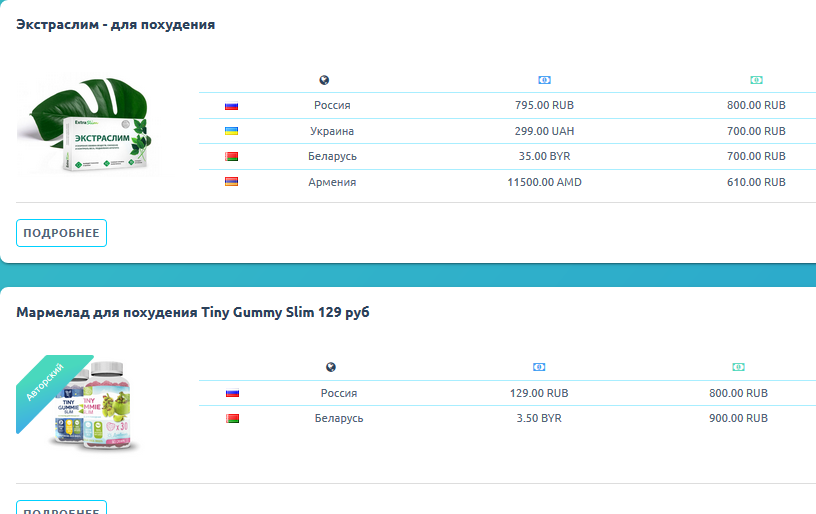Click the price 11500.00 AMD

coord(544,182)
